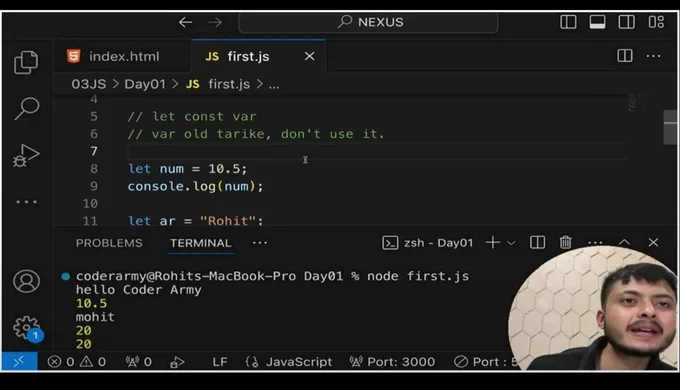Show additional activity bar views ellipsis

coord(26,202)
